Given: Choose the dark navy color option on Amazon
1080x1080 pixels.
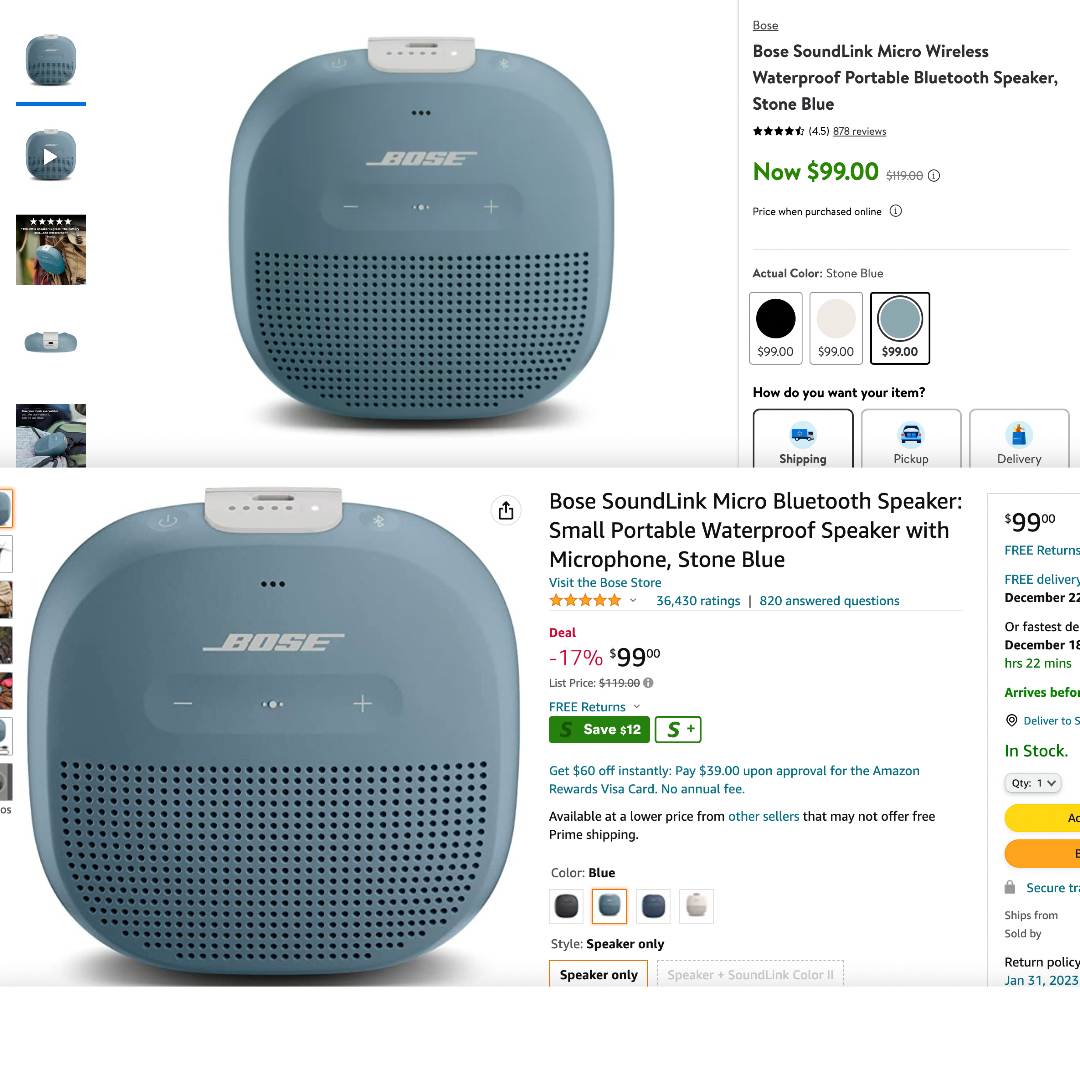Looking at the screenshot, I should click(652, 906).
